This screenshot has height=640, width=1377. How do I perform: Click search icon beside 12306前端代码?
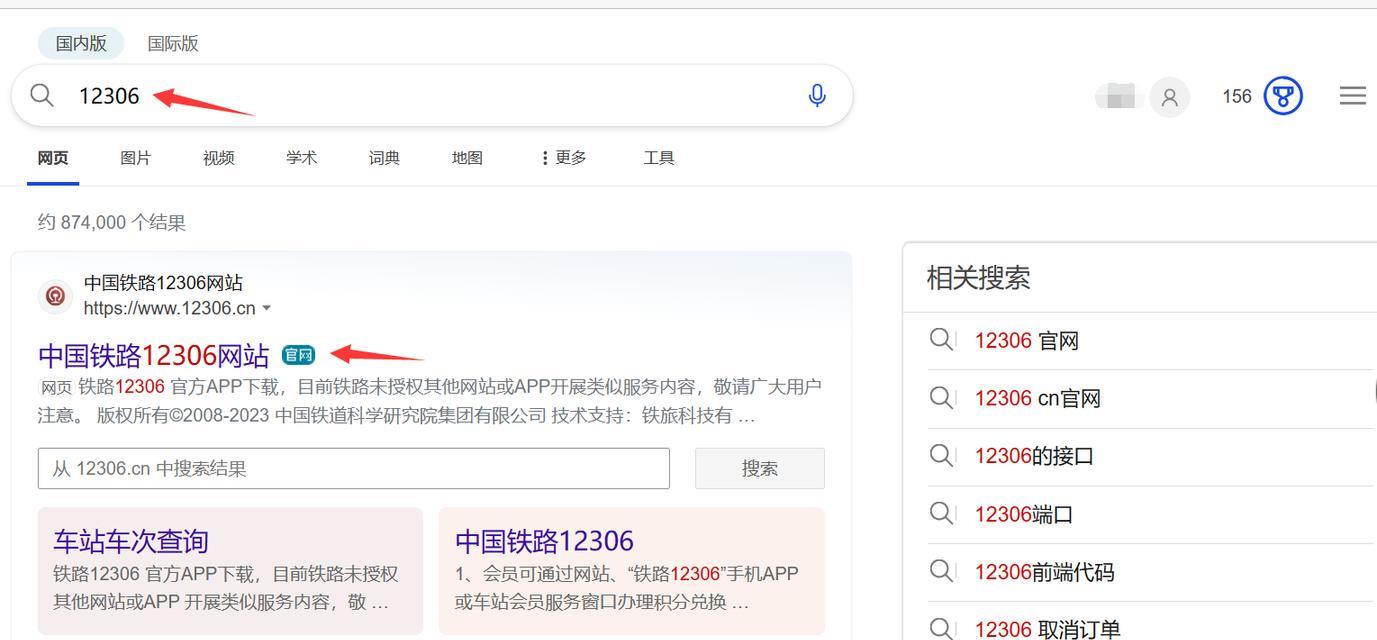point(941,571)
